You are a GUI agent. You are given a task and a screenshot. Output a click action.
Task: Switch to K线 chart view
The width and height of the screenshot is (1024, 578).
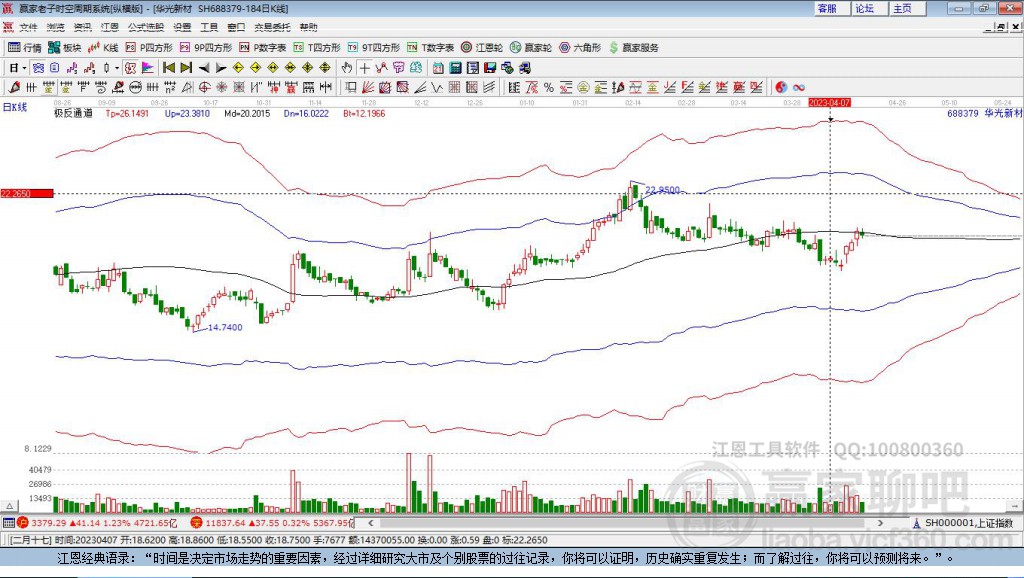click(103, 48)
